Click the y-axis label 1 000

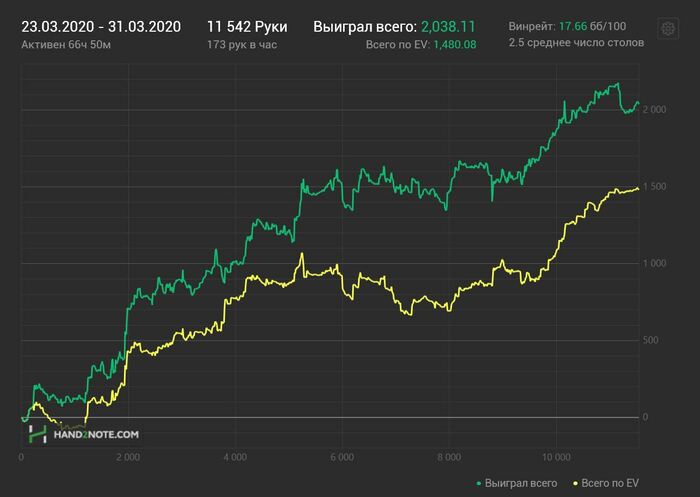pos(654,263)
